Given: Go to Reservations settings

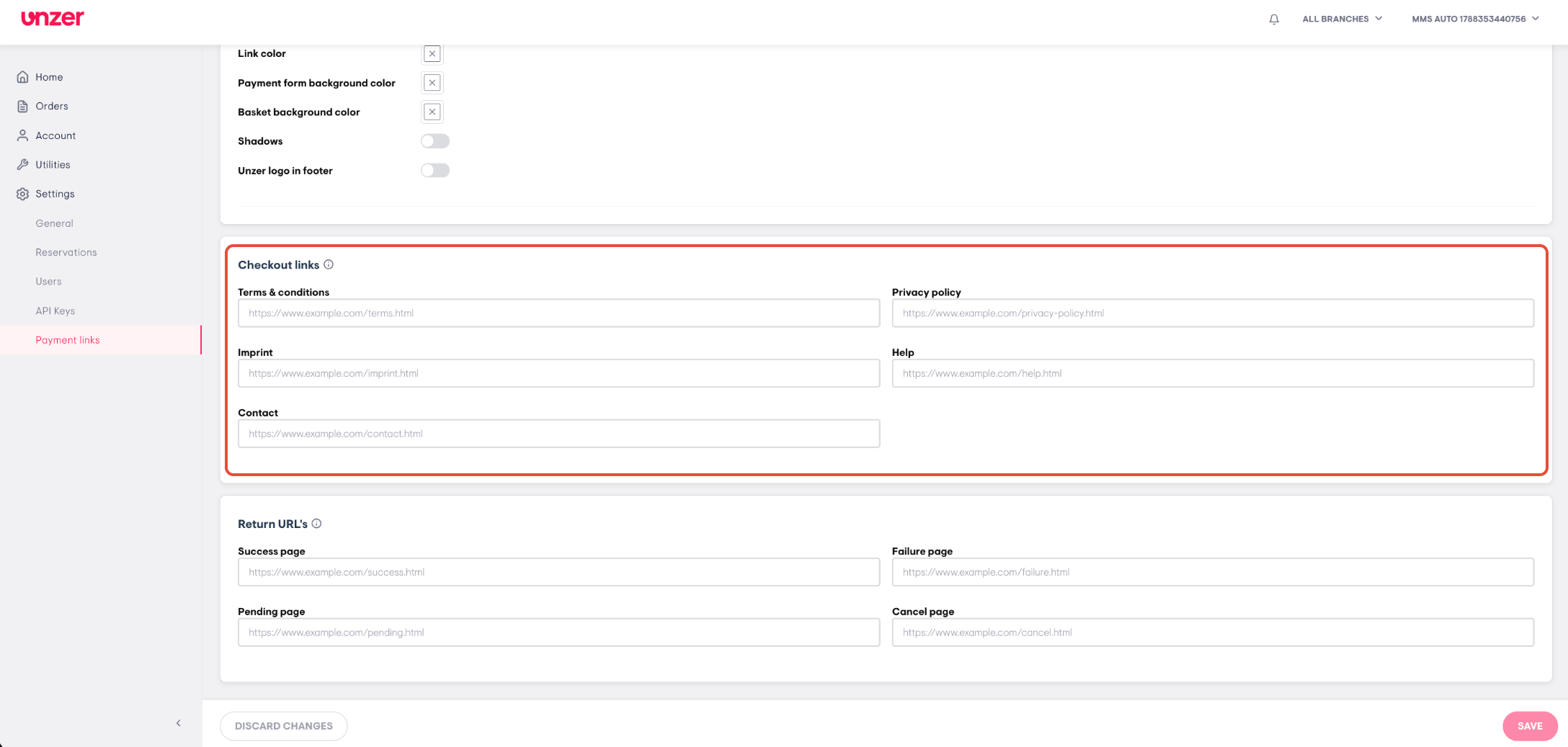Looking at the screenshot, I should 66,252.
